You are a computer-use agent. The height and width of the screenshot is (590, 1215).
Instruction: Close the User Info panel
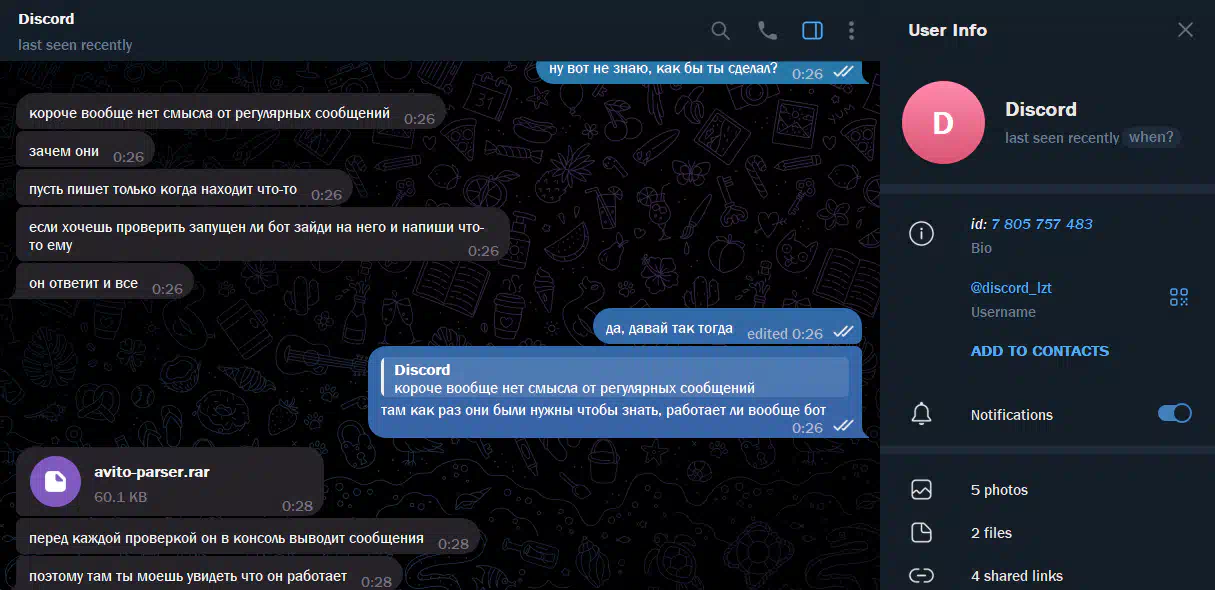coord(1185,30)
